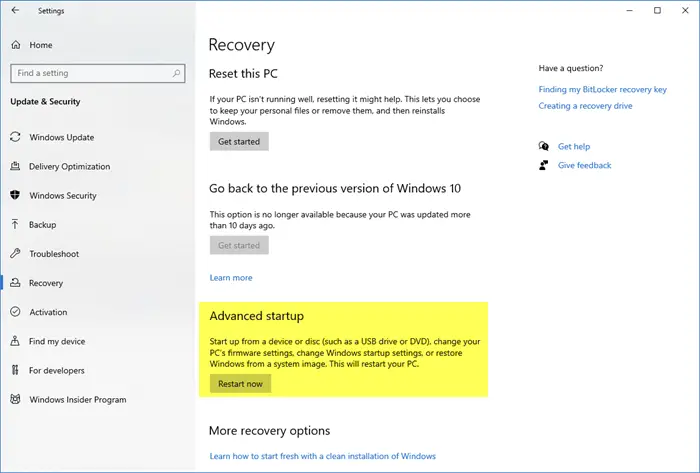The image size is (700, 473).
Task: Click the Get help chat icon
Action: [543, 146]
